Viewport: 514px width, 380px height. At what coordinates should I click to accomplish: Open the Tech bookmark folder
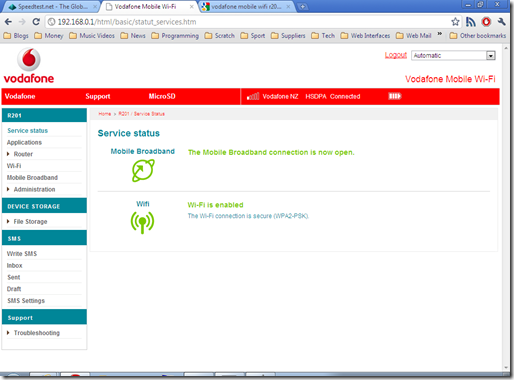[x=323, y=36]
